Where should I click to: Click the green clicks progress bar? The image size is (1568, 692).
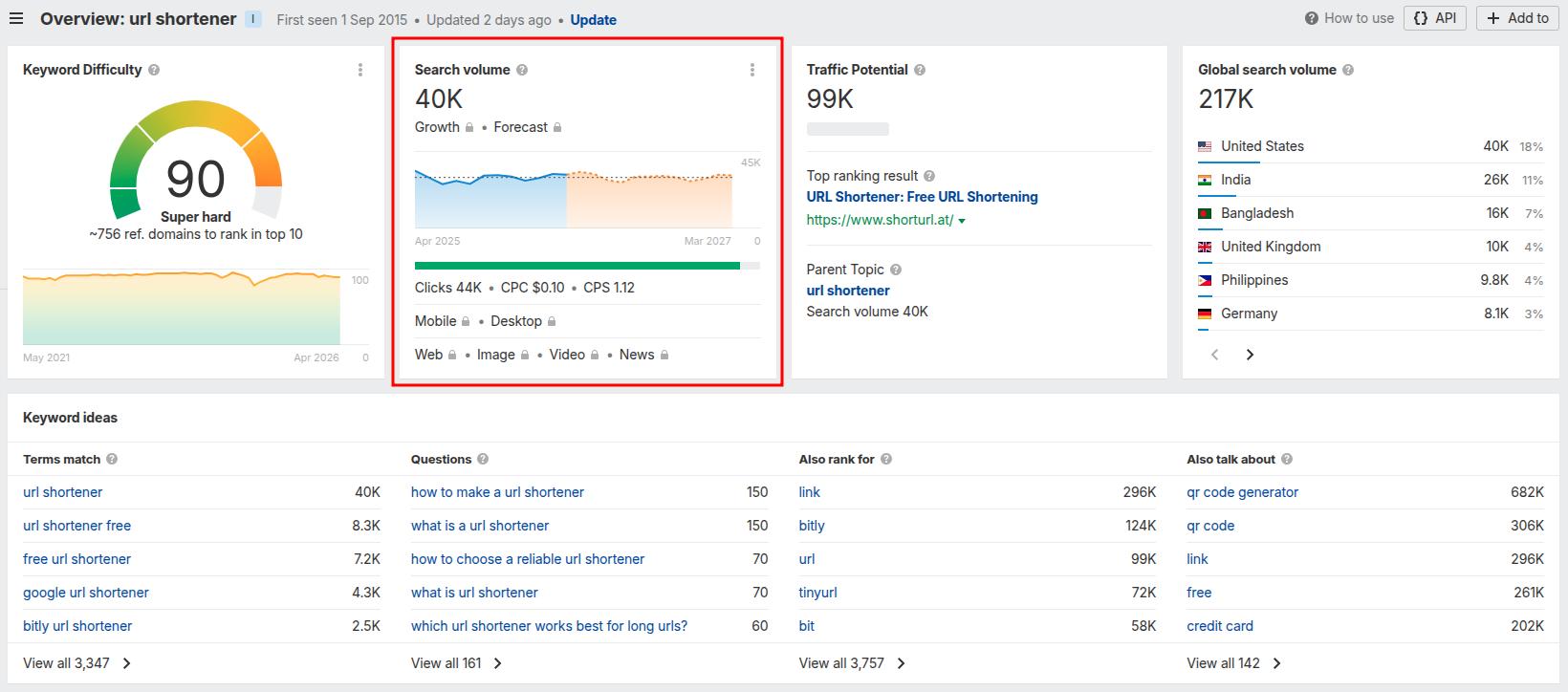coord(577,266)
